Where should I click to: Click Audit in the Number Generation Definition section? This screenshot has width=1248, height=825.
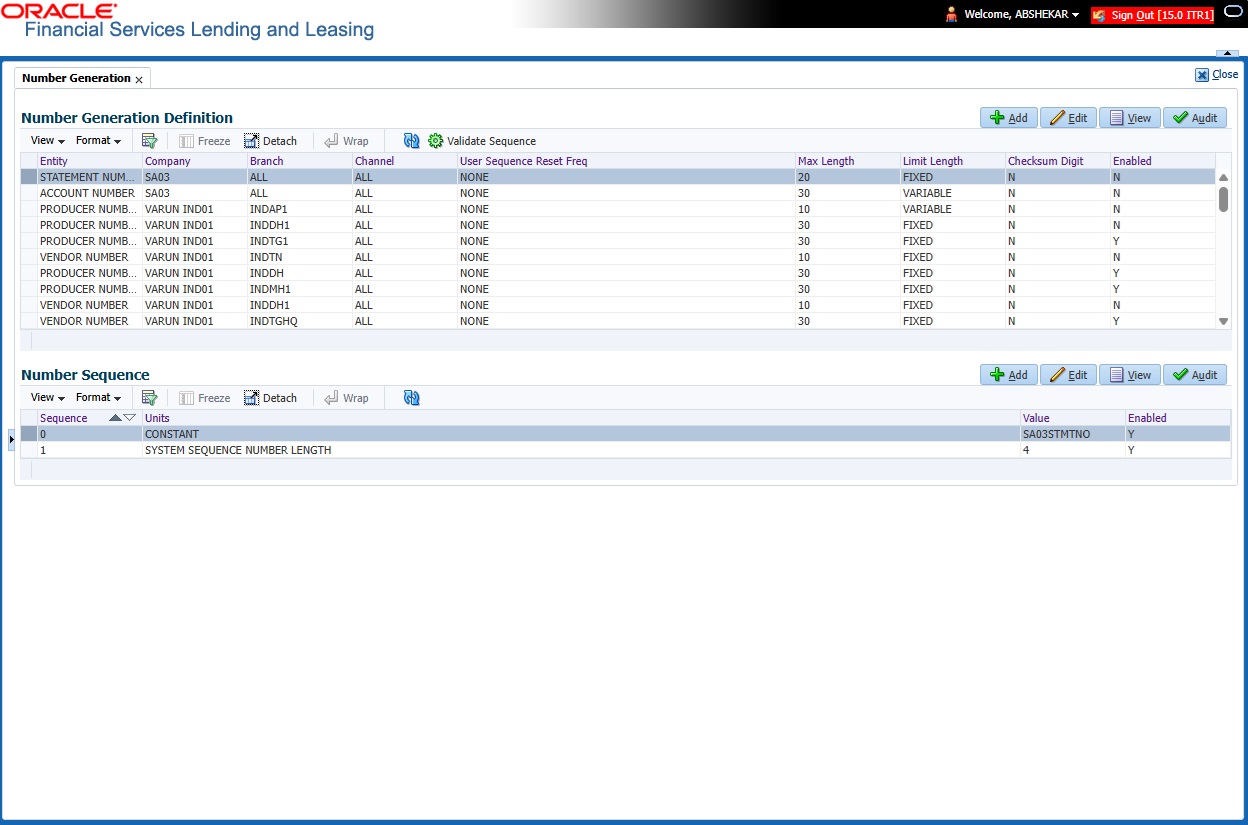click(x=1195, y=117)
